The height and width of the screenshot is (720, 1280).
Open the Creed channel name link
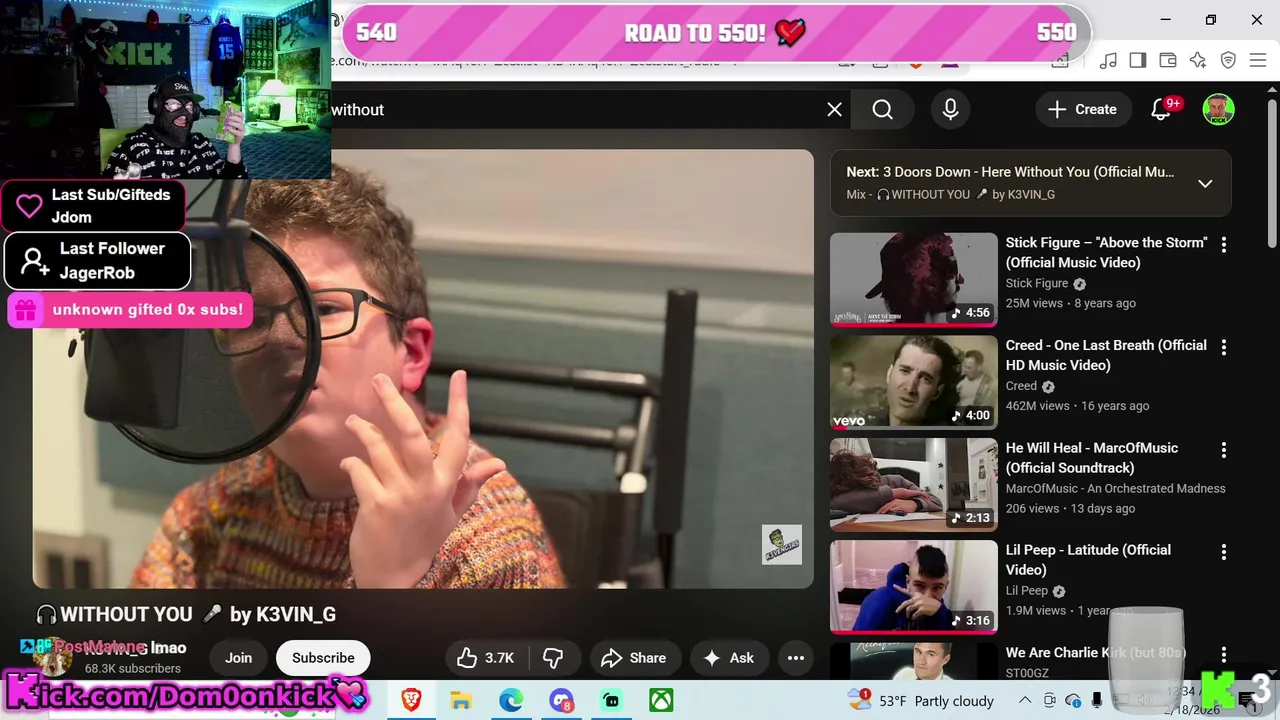point(1021,386)
